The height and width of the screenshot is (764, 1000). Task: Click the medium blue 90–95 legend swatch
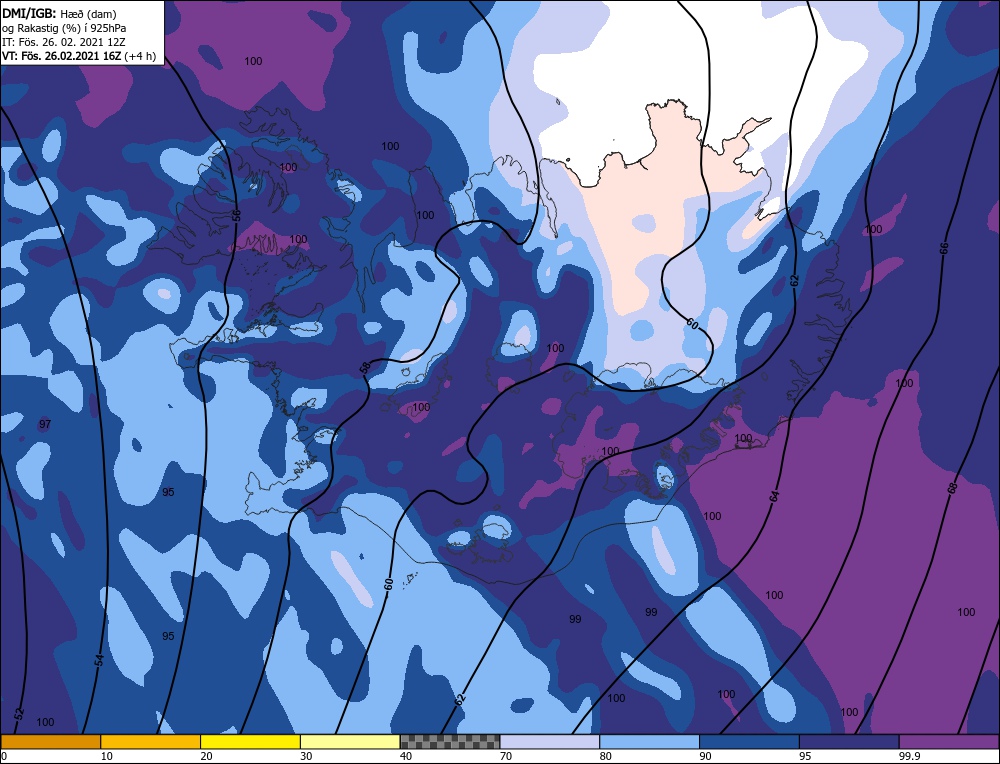pyautogui.click(x=749, y=741)
